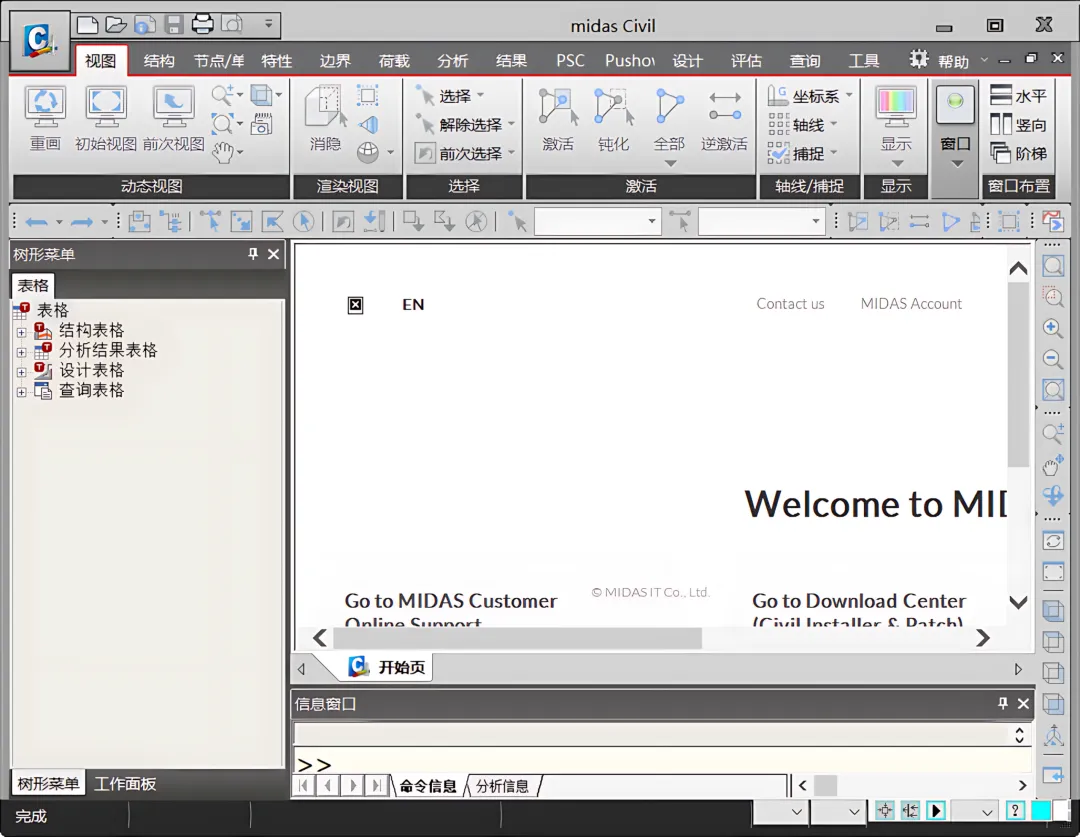Viewport: 1080px width, 837px height.
Task: Click the open folder icon in quick access toolbar
Action: tap(116, 25)
